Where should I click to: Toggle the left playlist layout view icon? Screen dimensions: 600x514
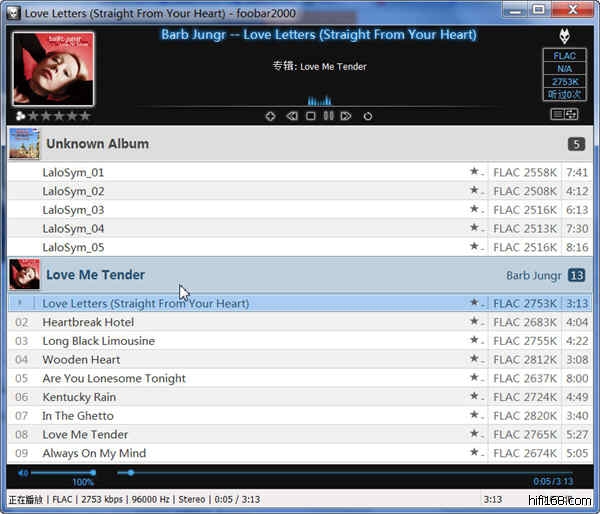pyautogui.click(x=557, y=115)
